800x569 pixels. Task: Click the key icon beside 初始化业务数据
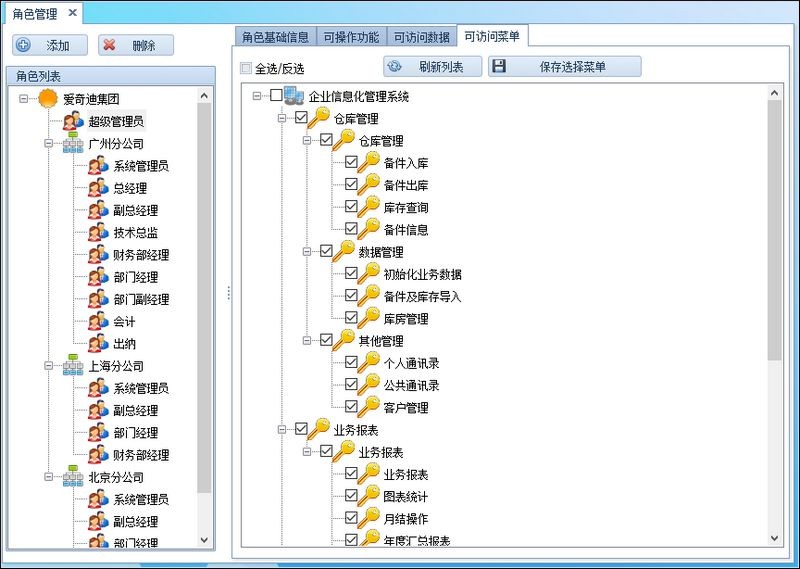coord(369,274)
